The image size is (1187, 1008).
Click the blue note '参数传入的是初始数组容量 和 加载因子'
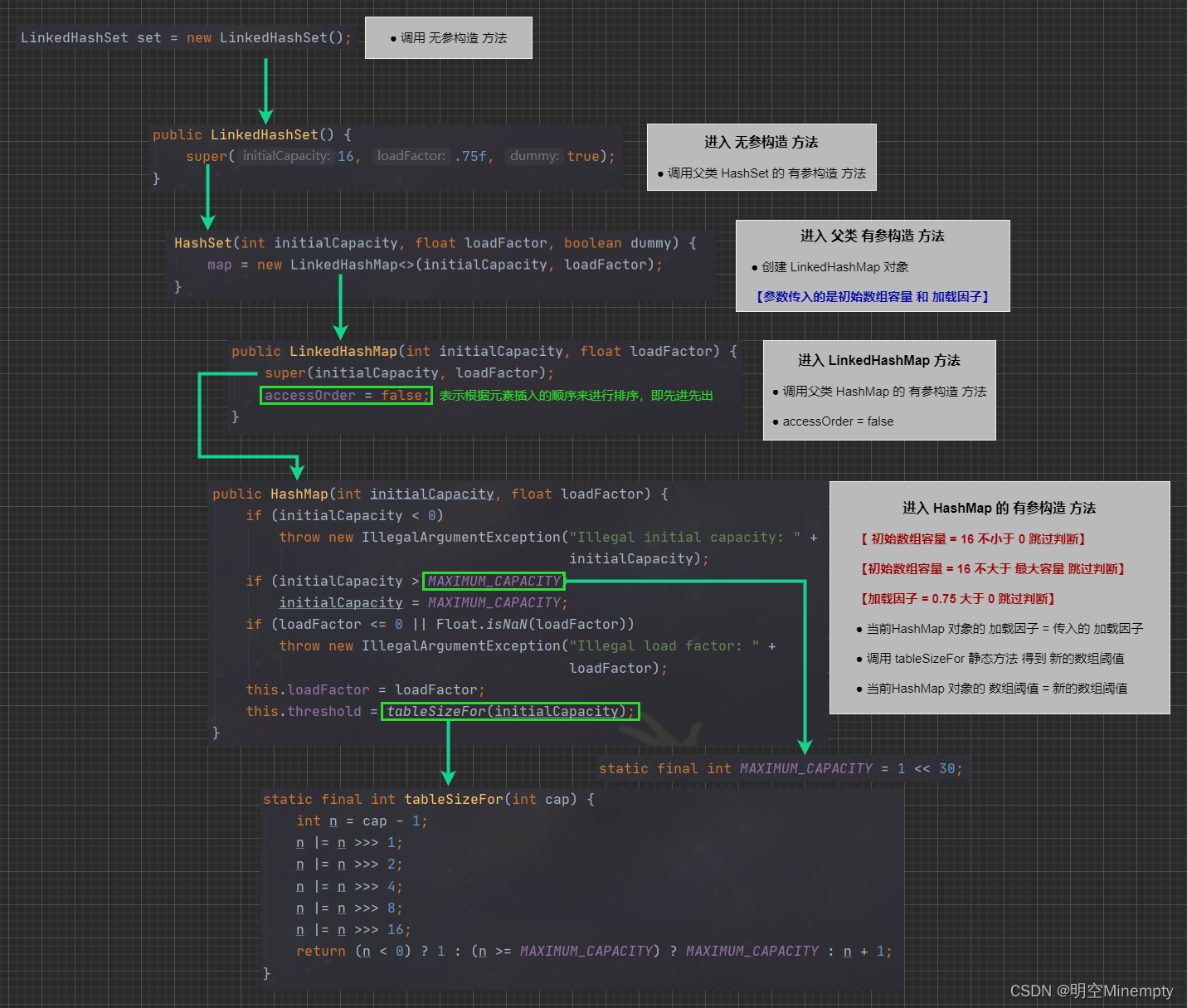pyautogui.click(x=873, y=297)
